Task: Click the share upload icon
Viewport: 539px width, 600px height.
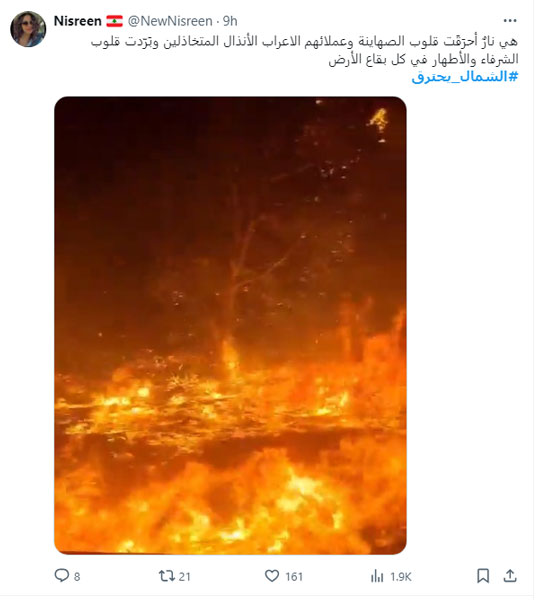Action: (x=510, y=576)
